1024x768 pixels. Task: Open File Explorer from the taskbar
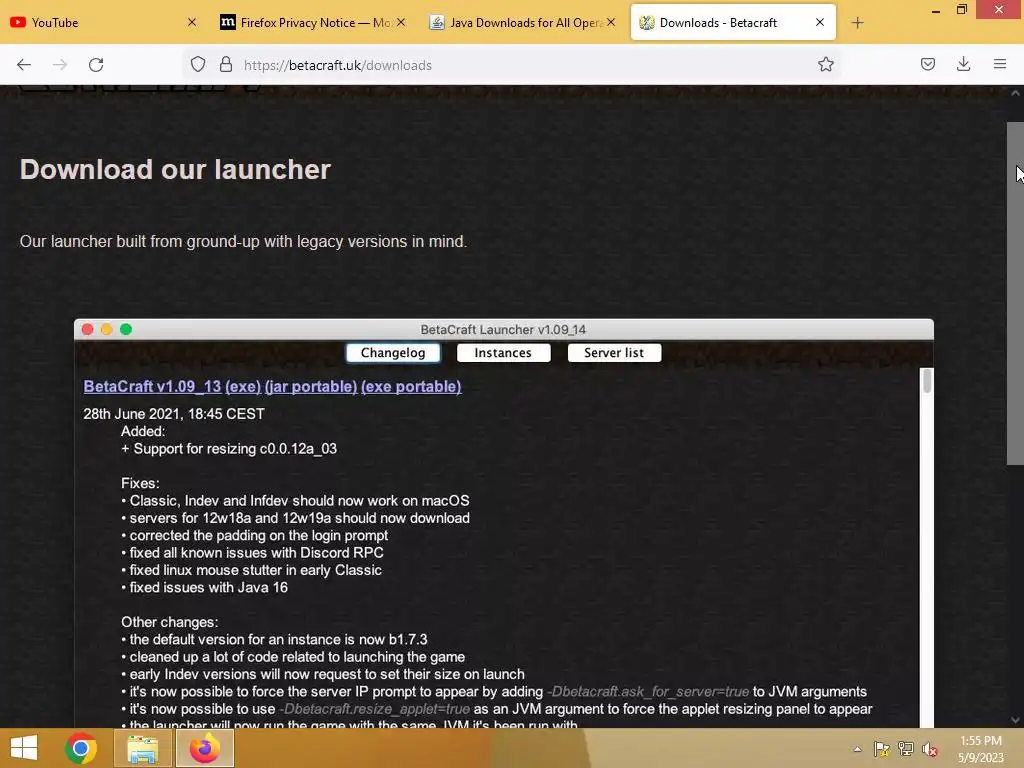point(142,748)
